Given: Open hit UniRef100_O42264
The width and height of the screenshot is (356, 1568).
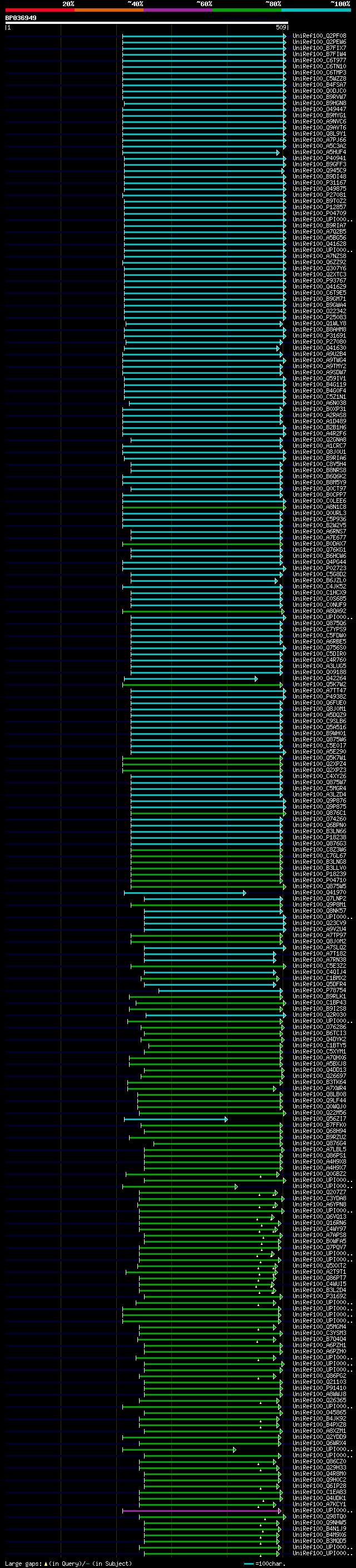Looking at the screenshot, I should tap(319, 678).
